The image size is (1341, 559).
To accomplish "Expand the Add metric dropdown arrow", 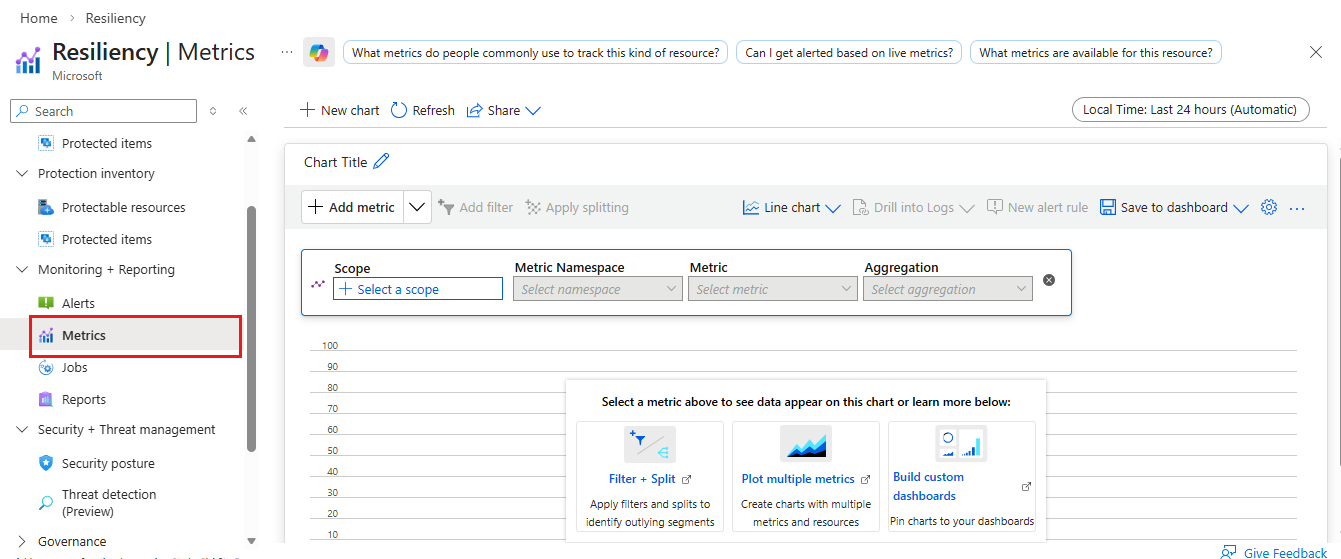I will [418, 207].
